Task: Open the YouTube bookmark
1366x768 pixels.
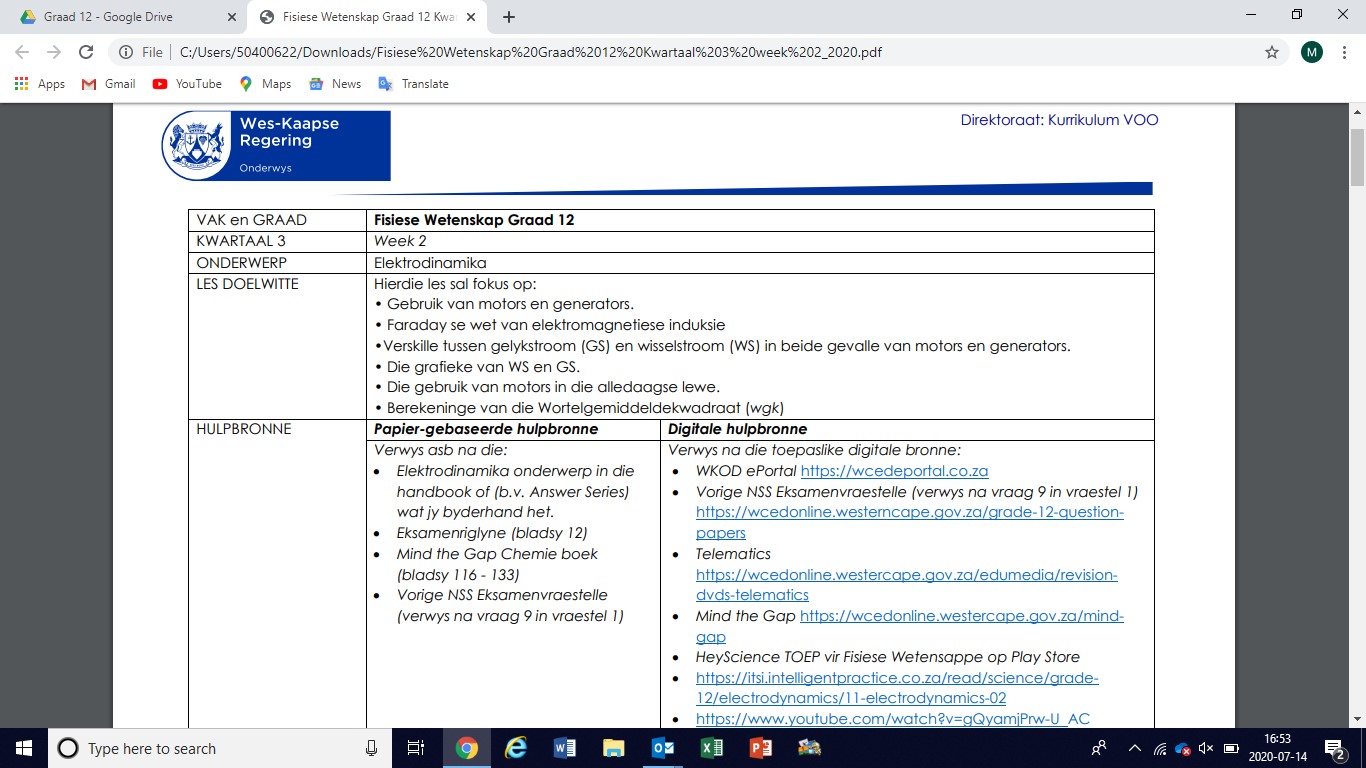Action: pos(187,84)
